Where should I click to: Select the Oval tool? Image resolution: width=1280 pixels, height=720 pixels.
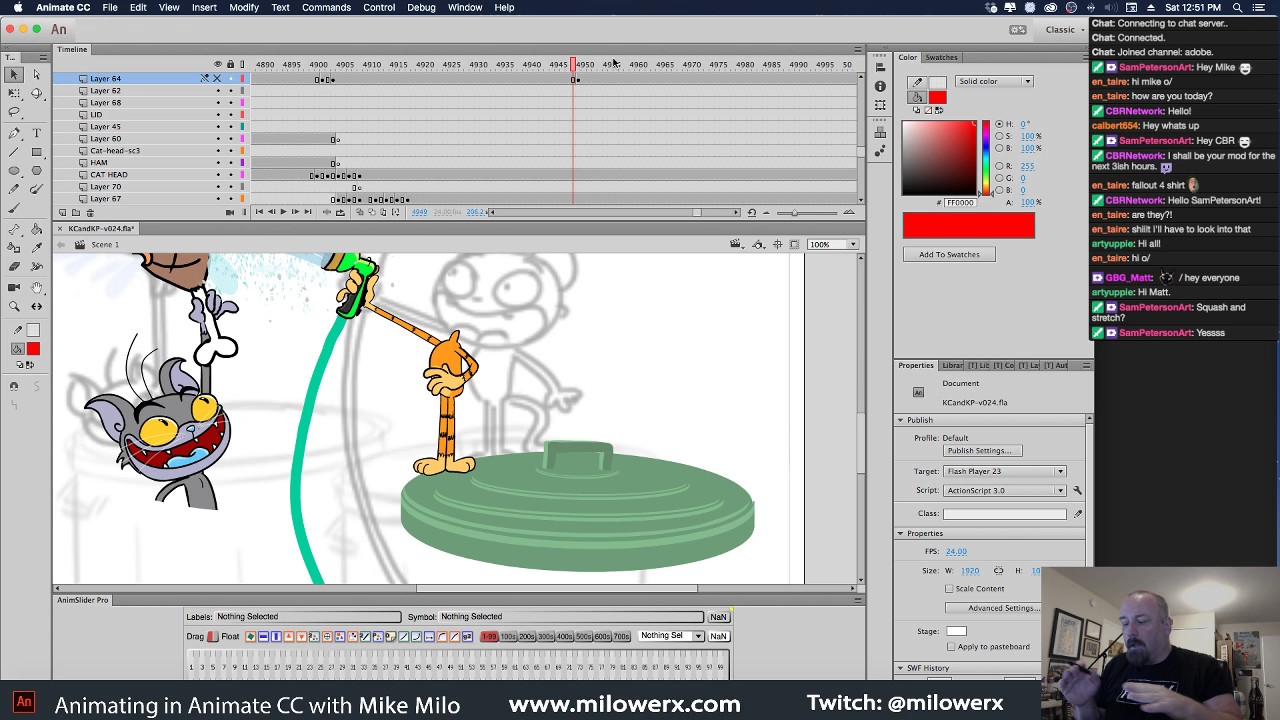[x=14, y=171]
